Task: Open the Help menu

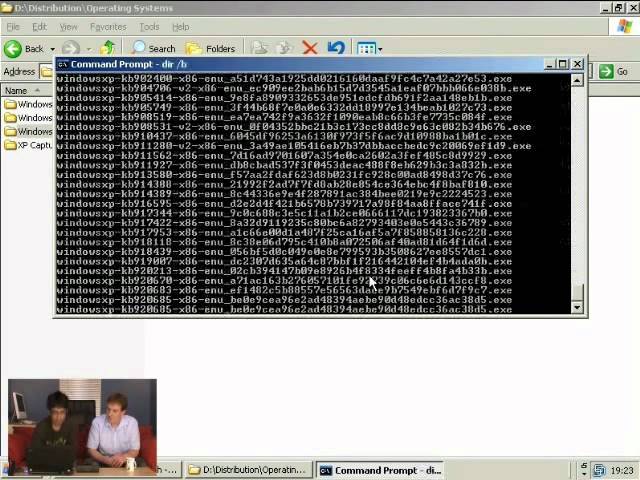Action: (x=180, y=27)
